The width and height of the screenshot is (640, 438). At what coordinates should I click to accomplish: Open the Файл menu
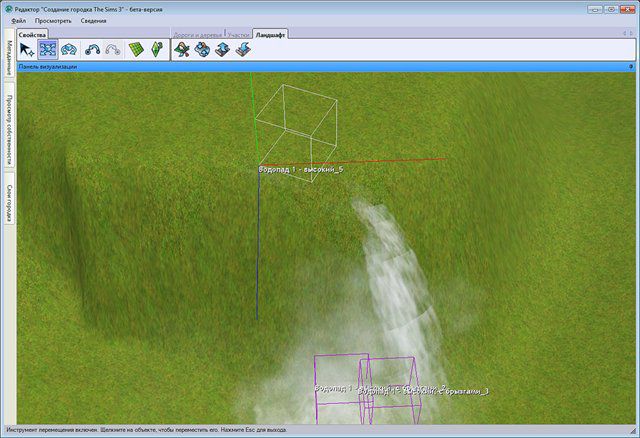tap(19, 20)
